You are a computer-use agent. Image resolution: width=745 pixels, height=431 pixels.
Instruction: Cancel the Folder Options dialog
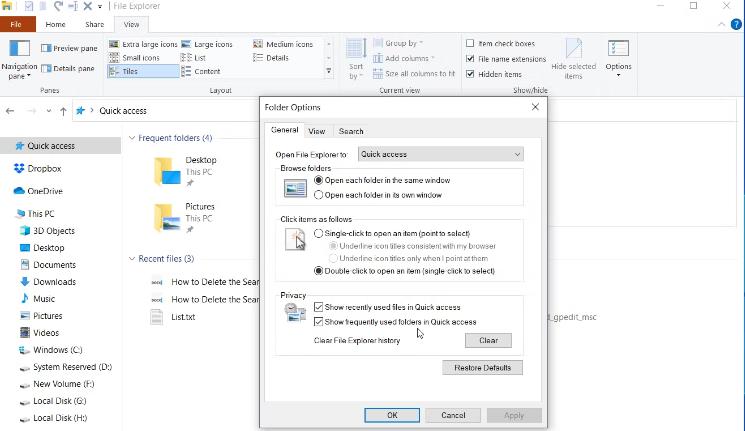453,415
